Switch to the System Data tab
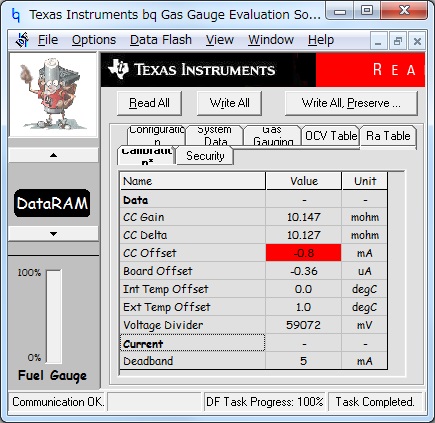This screenshot has width=435, height=423. pyautogui.click(x=214, y=135)
